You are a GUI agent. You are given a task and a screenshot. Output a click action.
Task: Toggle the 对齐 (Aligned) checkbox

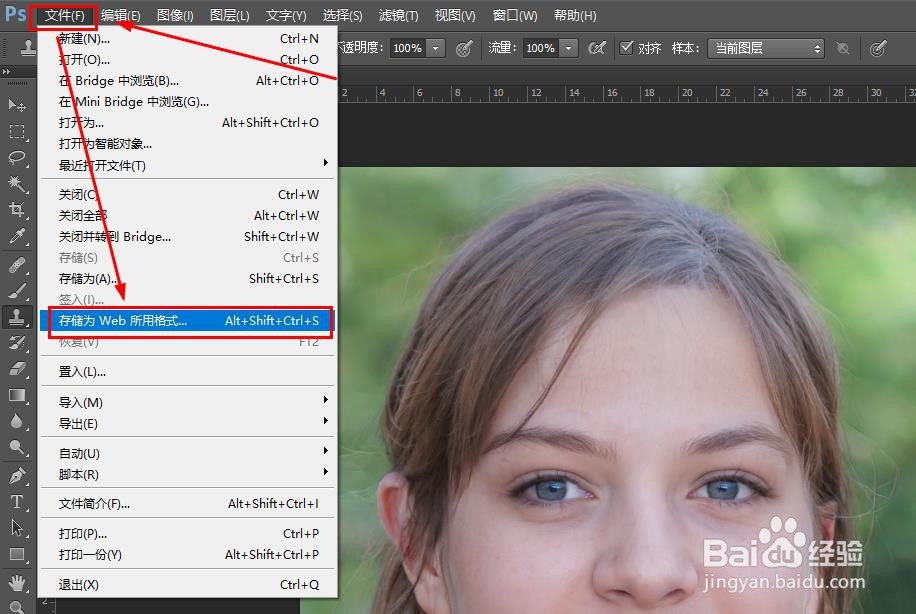(x=626, y=47)
